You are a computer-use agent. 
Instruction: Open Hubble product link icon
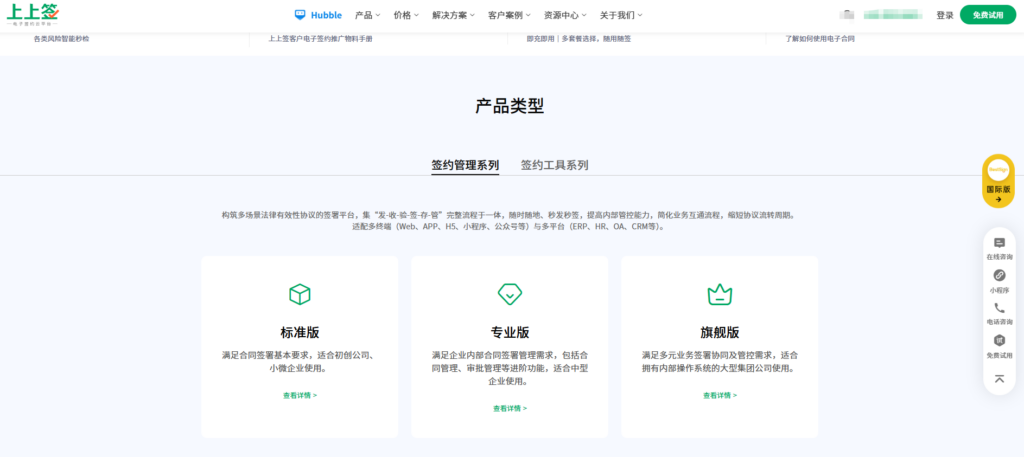(300, 15)
